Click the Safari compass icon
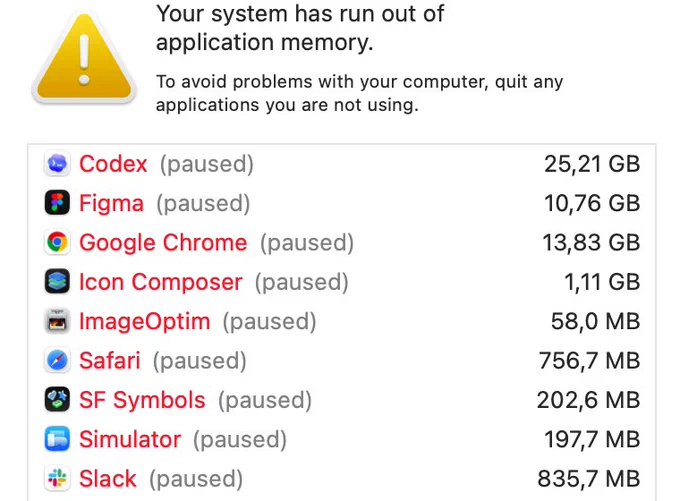 [57, 360]
